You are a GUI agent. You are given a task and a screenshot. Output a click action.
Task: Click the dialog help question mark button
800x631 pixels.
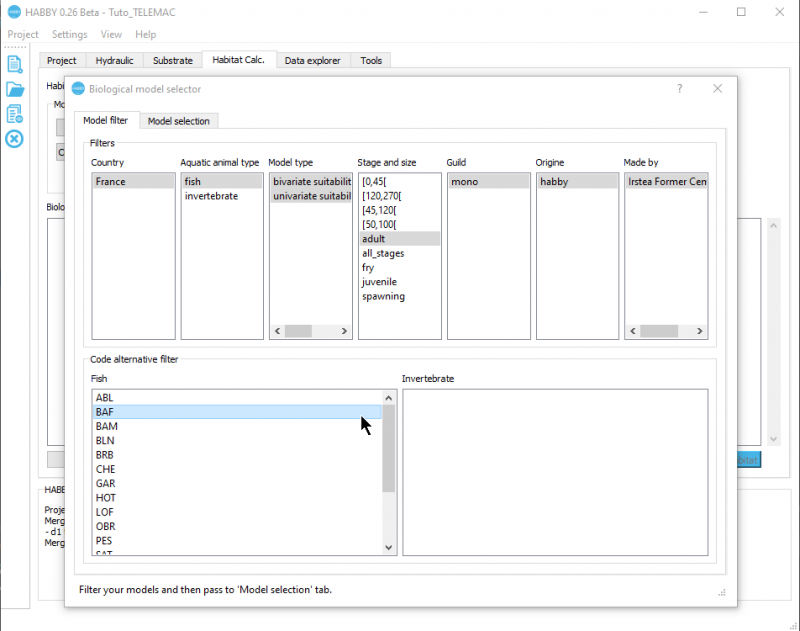pos(680,88)
